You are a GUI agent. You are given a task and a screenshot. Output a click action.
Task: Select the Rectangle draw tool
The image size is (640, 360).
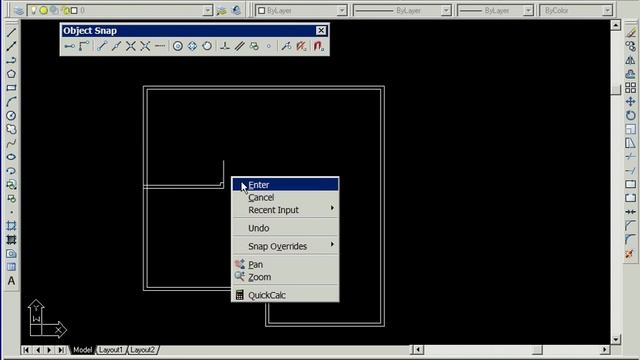click(x=11, y=88)
